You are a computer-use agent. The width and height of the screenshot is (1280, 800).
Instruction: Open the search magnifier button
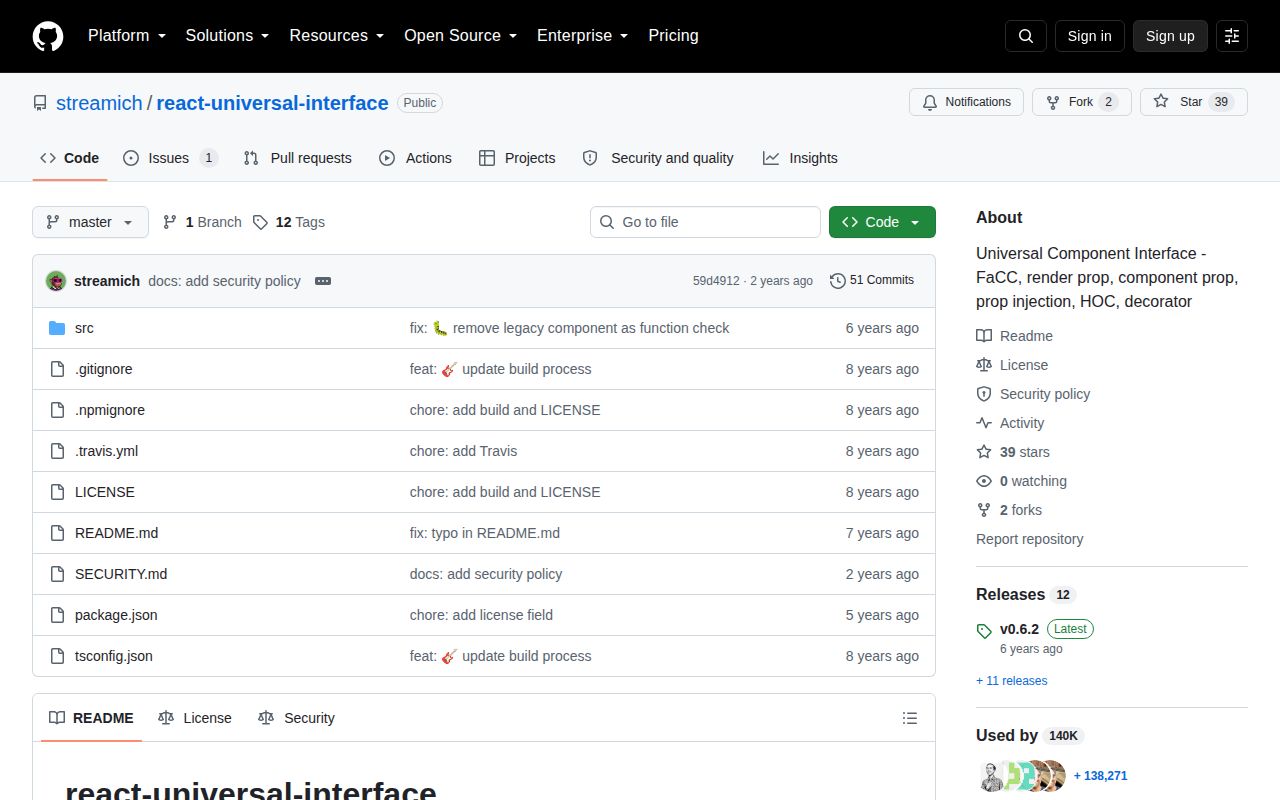pyautogui.click(x=1026, y=36)
